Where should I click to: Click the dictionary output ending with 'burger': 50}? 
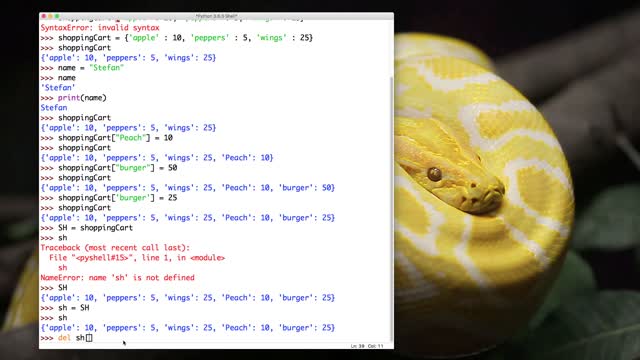pos(187,188)
